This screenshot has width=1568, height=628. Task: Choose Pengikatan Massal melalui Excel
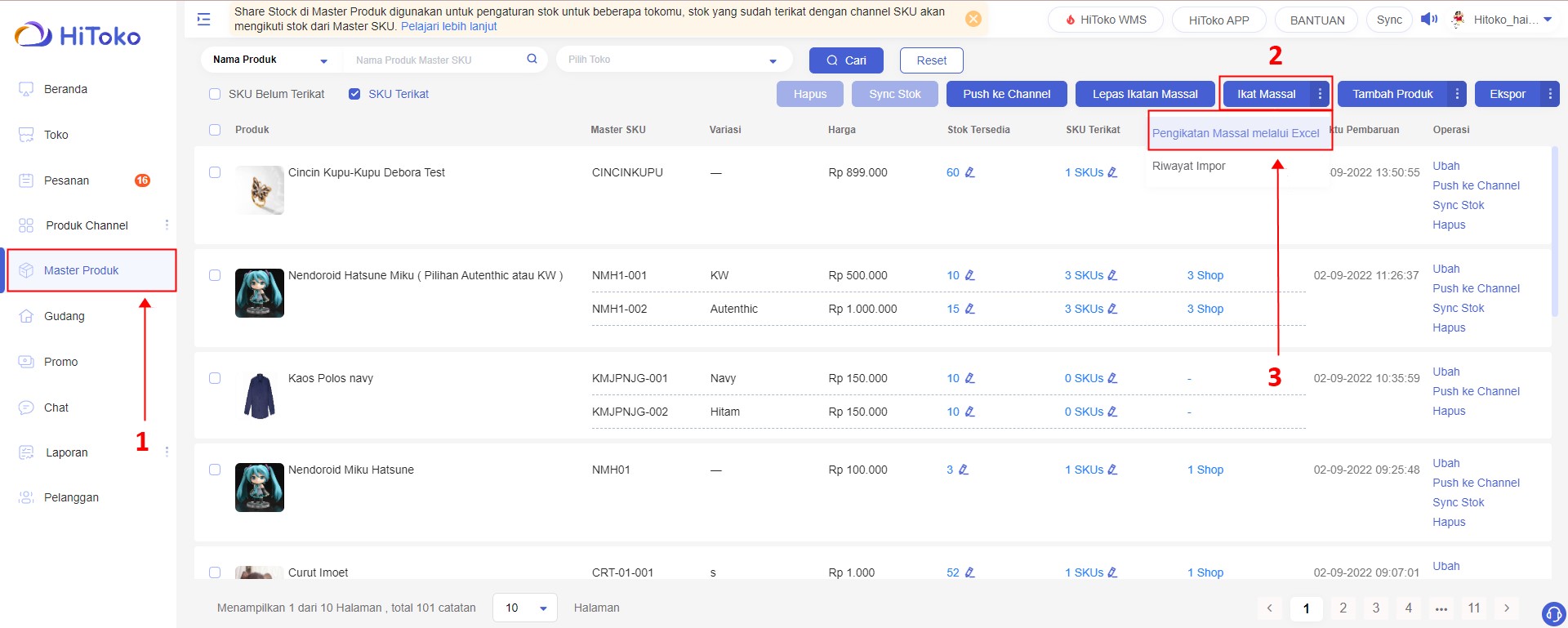(x=1236, y=133)
